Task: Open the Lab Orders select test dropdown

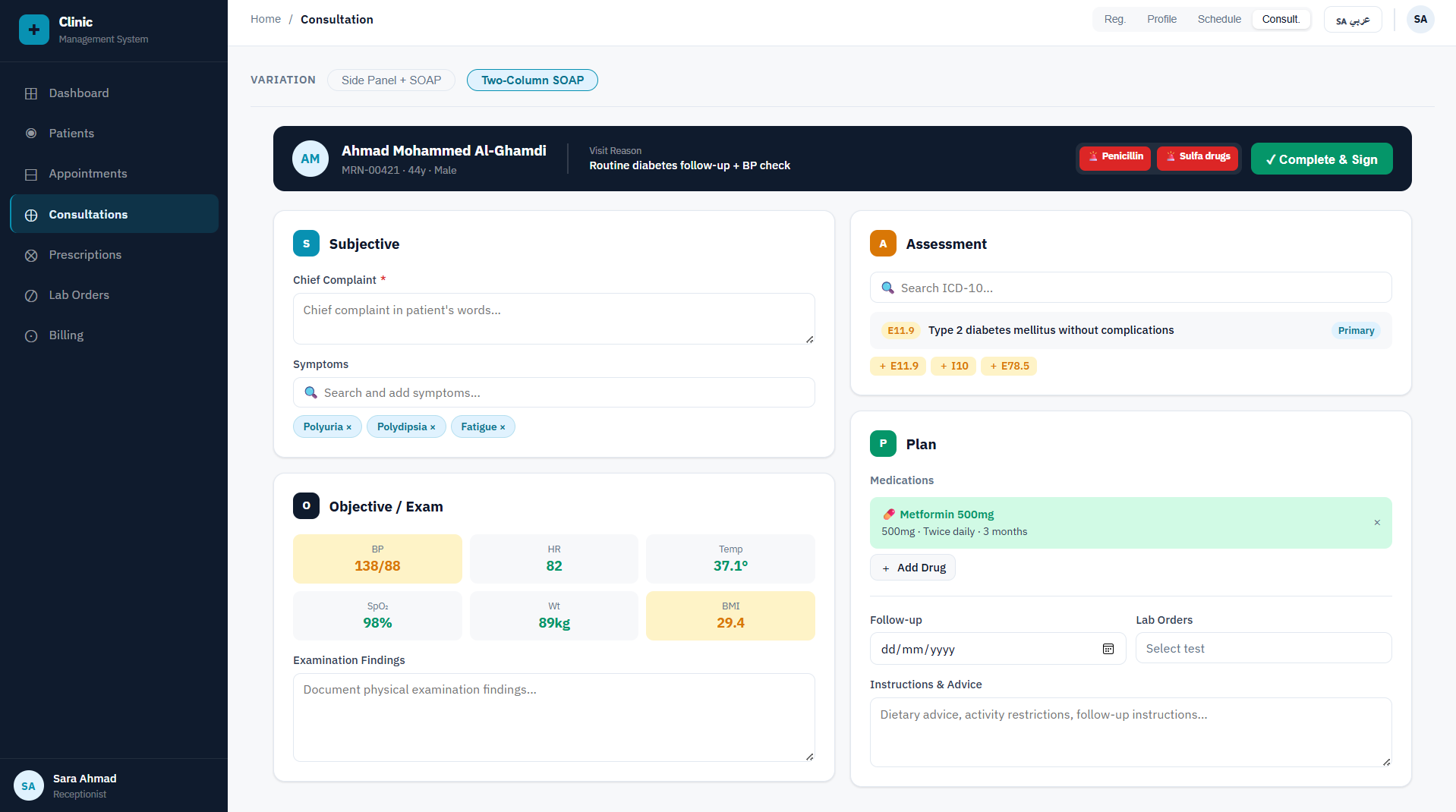Action: [x=1262, y=648]
